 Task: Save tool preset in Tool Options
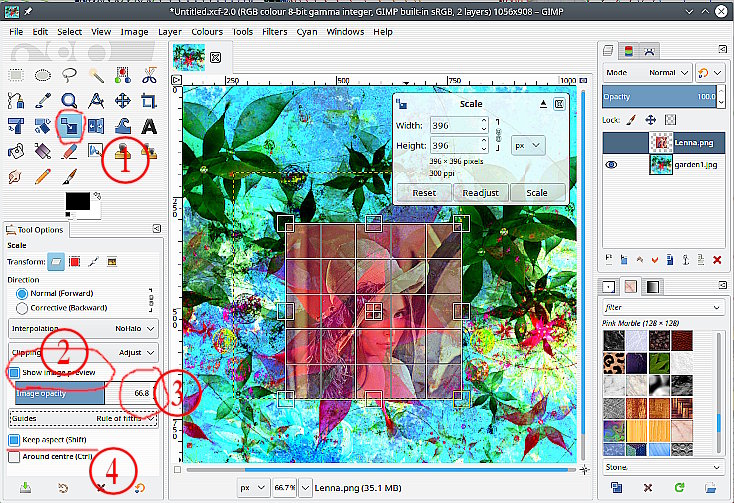point(26,488)
